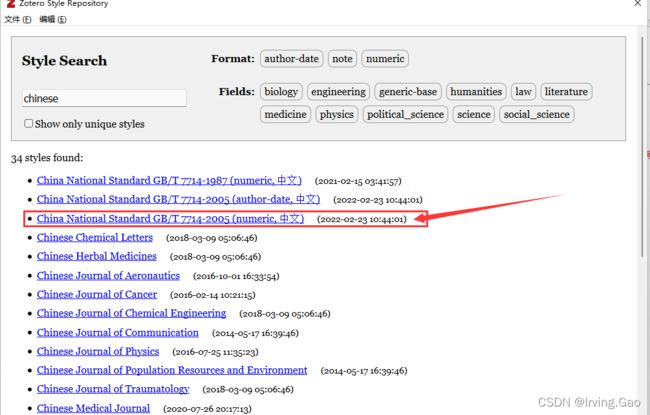Open Chinese Journal of Population Resources and Environment
Screen dimensions: 650x415
[x=172, y=370]
